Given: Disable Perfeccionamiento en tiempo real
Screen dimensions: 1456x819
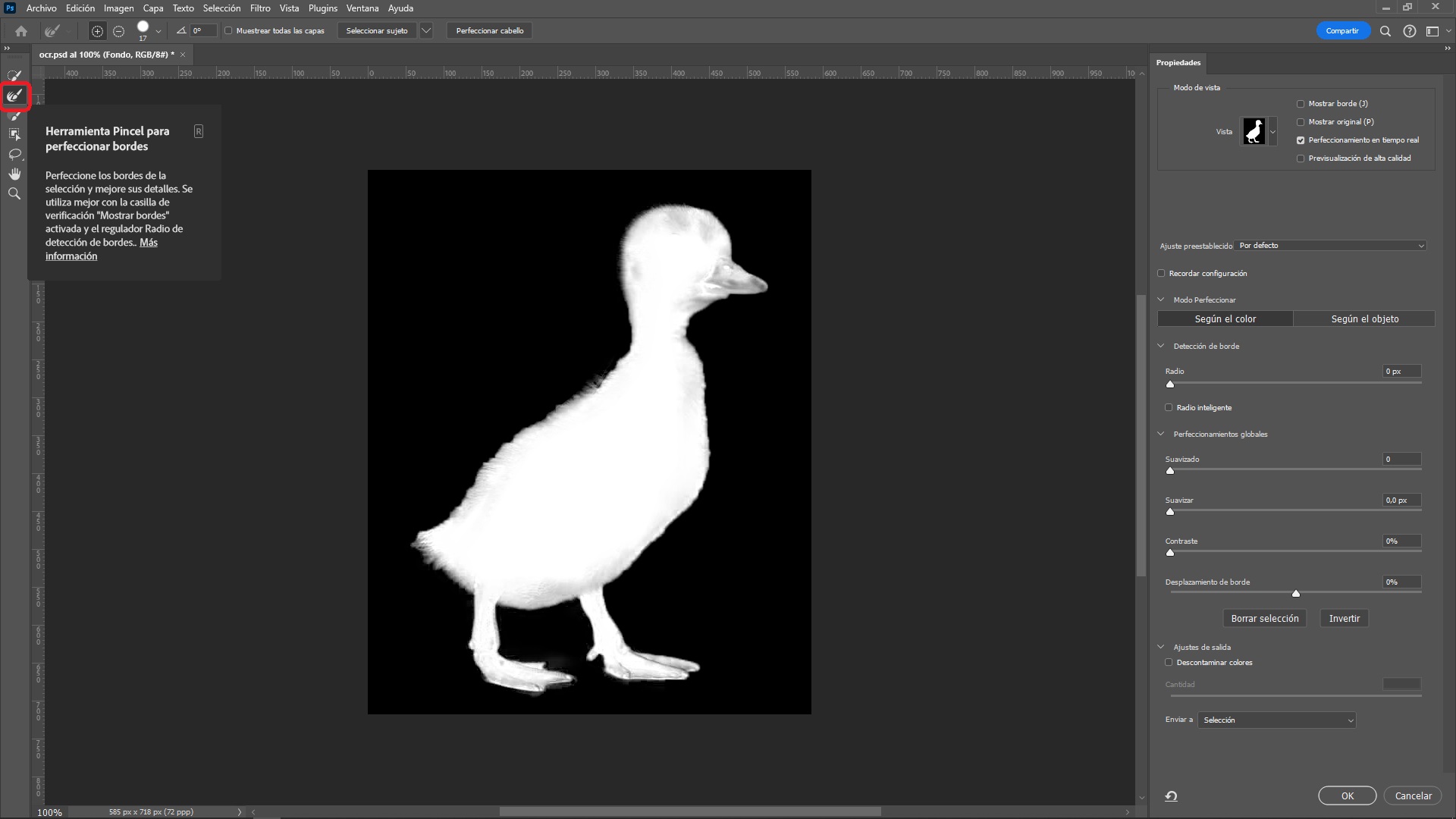Looking at the screenshot, I should (x=1301, y=140).
